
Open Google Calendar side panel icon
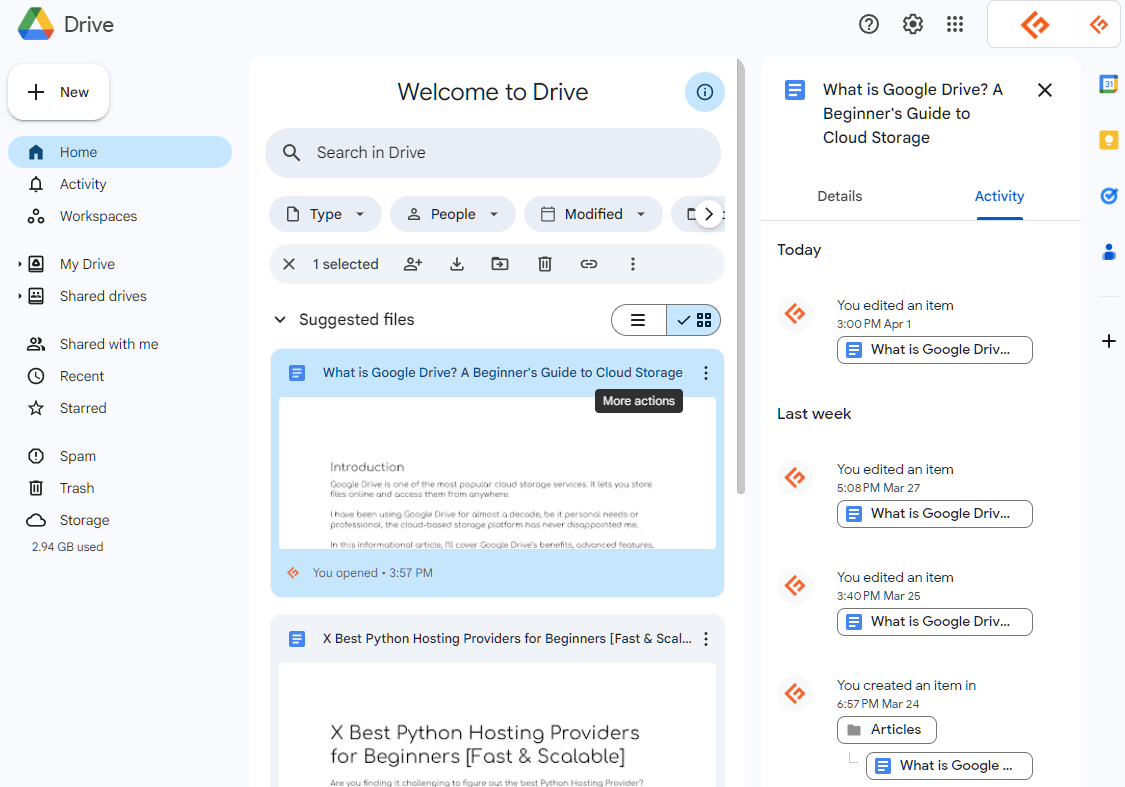[x=1108, y=84]
